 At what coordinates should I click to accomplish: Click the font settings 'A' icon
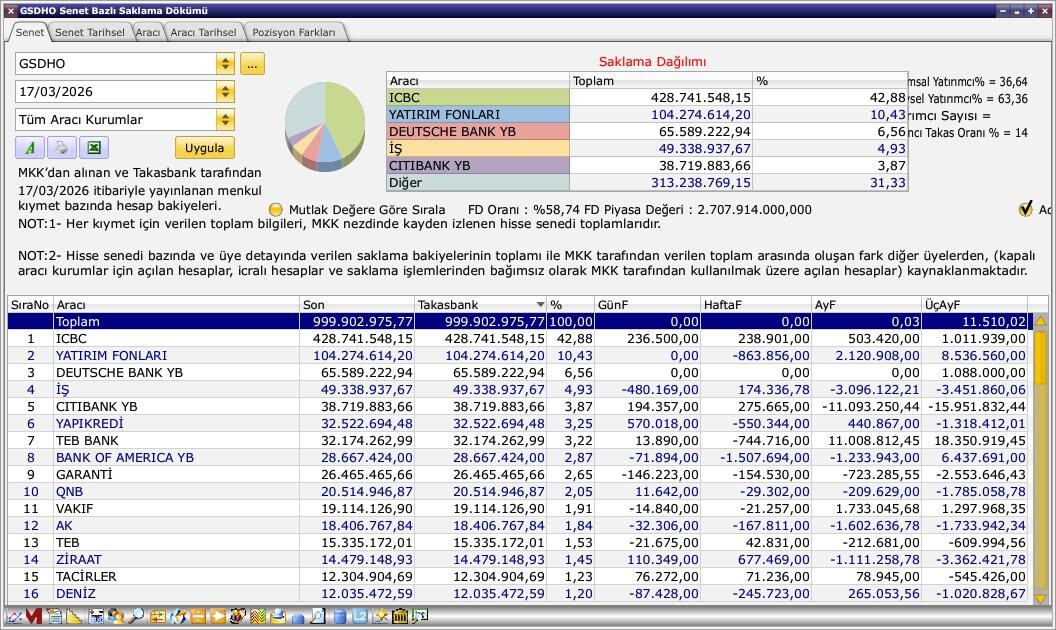point(30,148)
